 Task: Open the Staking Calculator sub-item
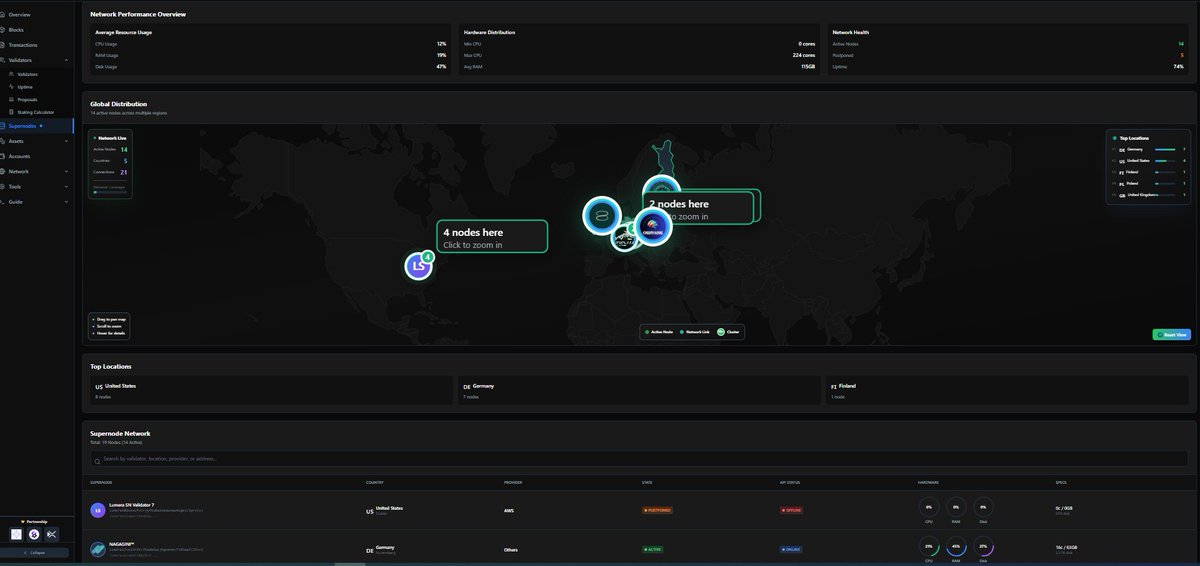pyautogui.click(x=36, y=112)
